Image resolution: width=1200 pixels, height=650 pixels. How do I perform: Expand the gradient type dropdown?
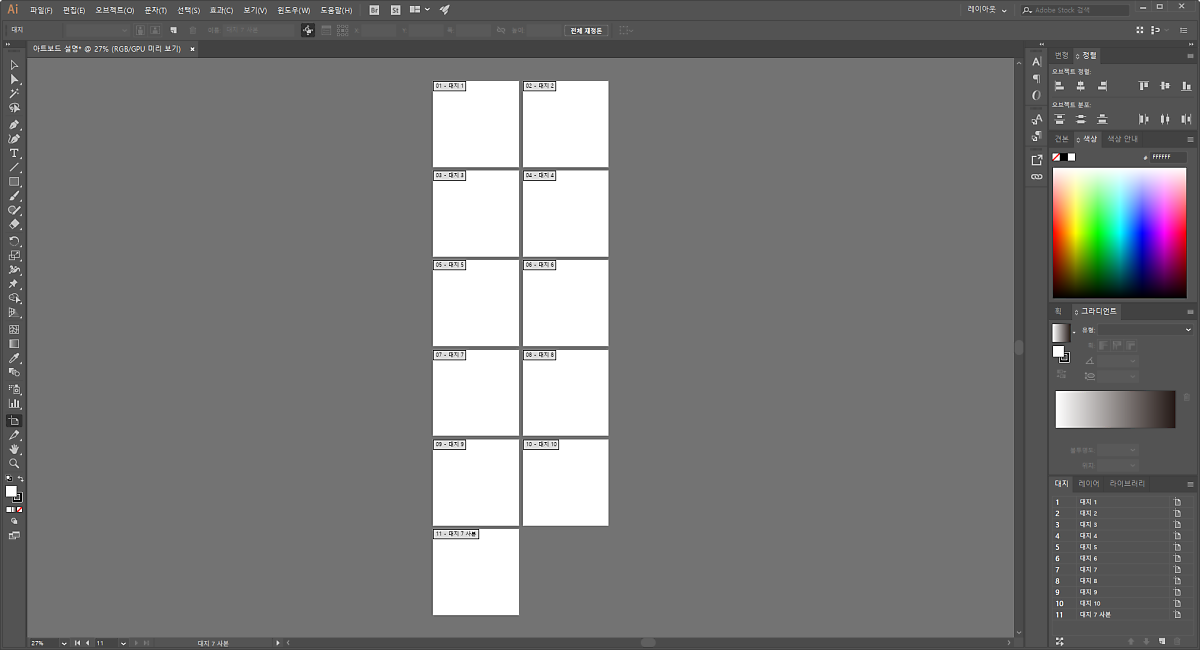1187,330
